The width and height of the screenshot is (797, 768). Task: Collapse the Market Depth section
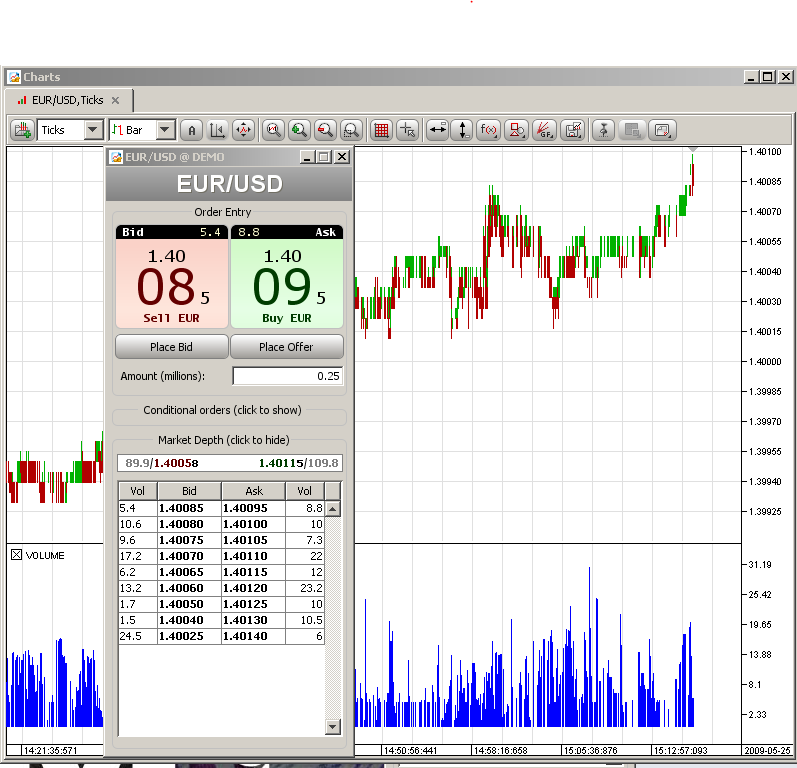(x=229, y=440)
